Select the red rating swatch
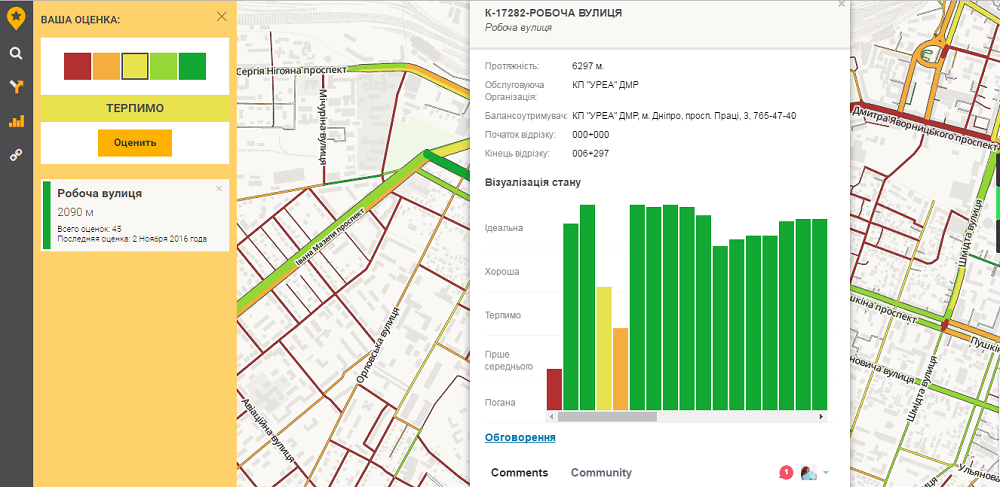Screen dimensions: 1000x487 [77, 66]
